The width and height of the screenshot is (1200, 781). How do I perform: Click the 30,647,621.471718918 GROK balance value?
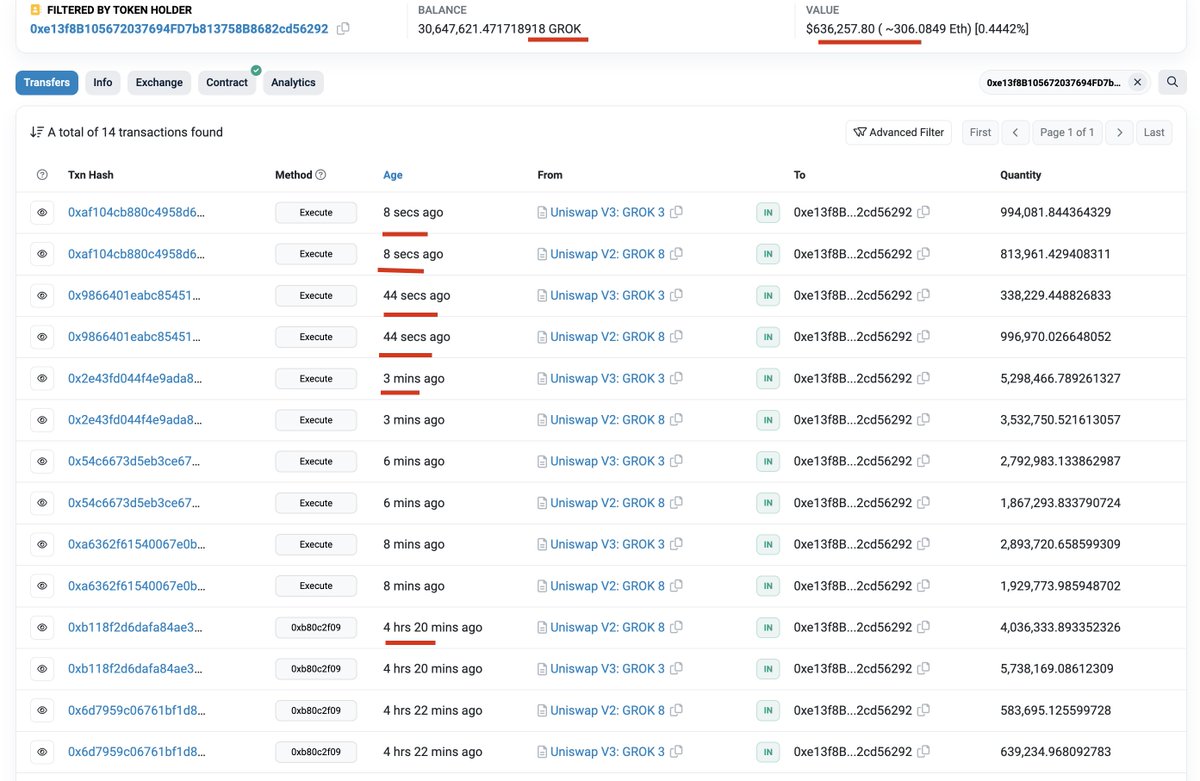[499, 29]
